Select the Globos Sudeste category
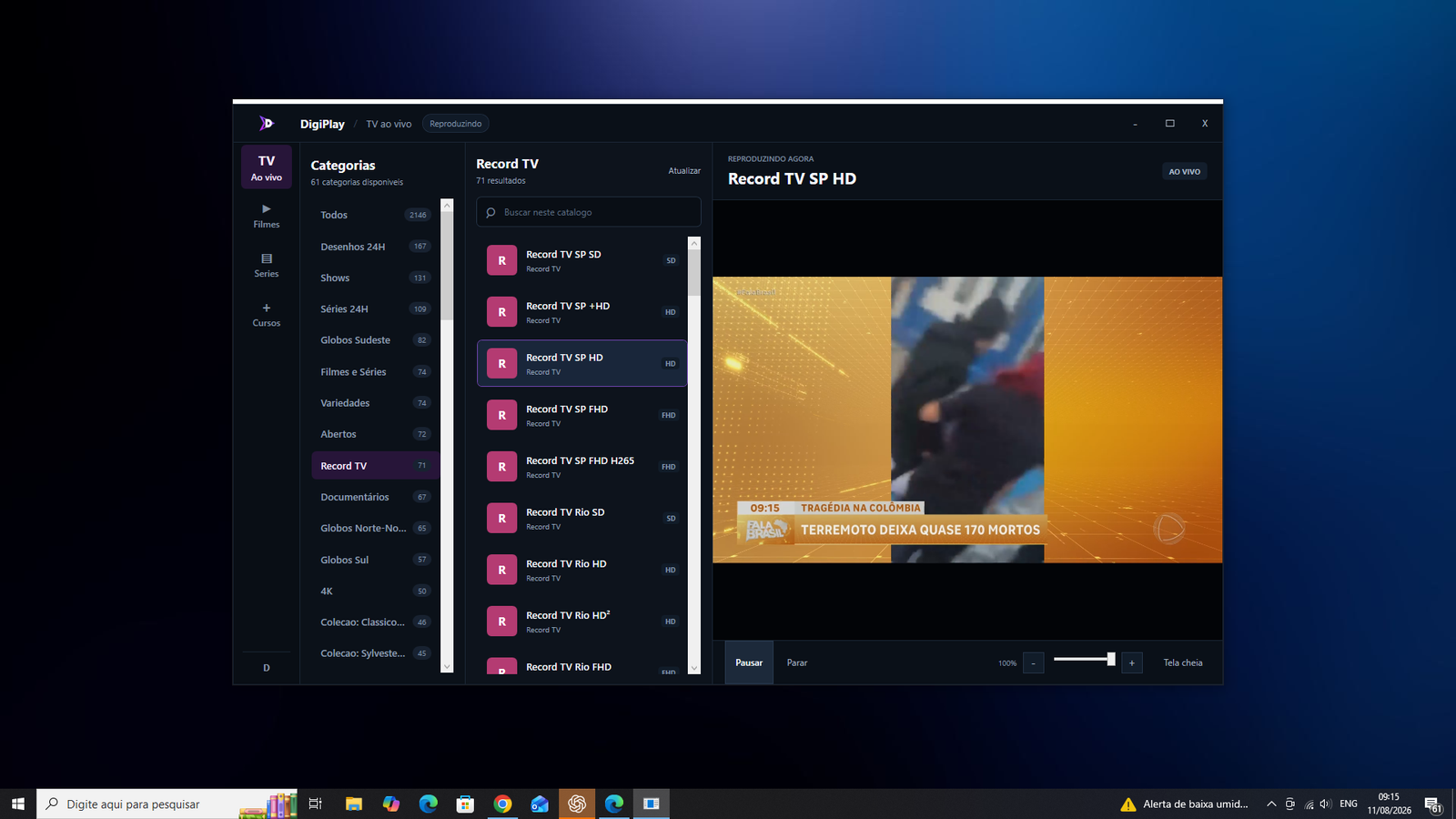This screenshot has width=1456, height=819. point(375,340)
